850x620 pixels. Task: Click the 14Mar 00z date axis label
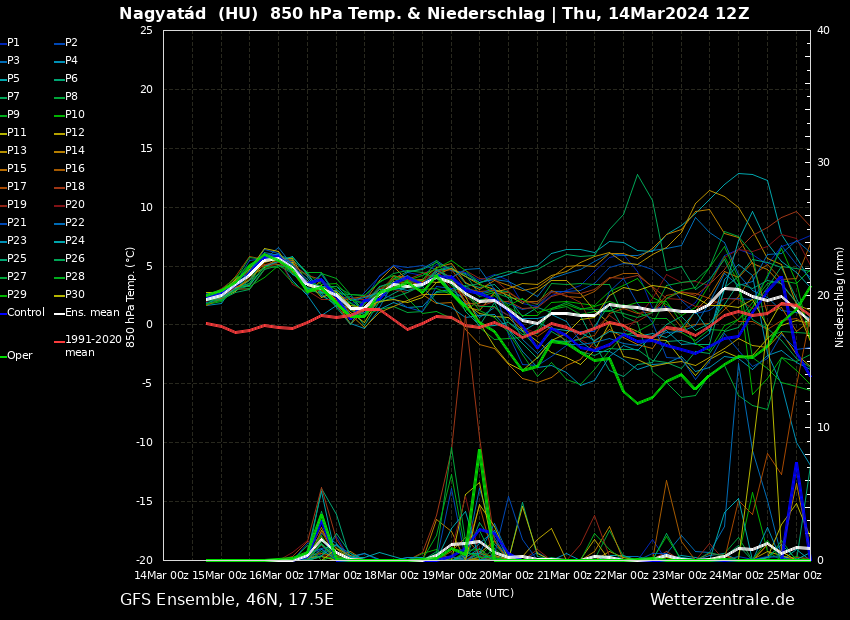[x=162, y=575]
